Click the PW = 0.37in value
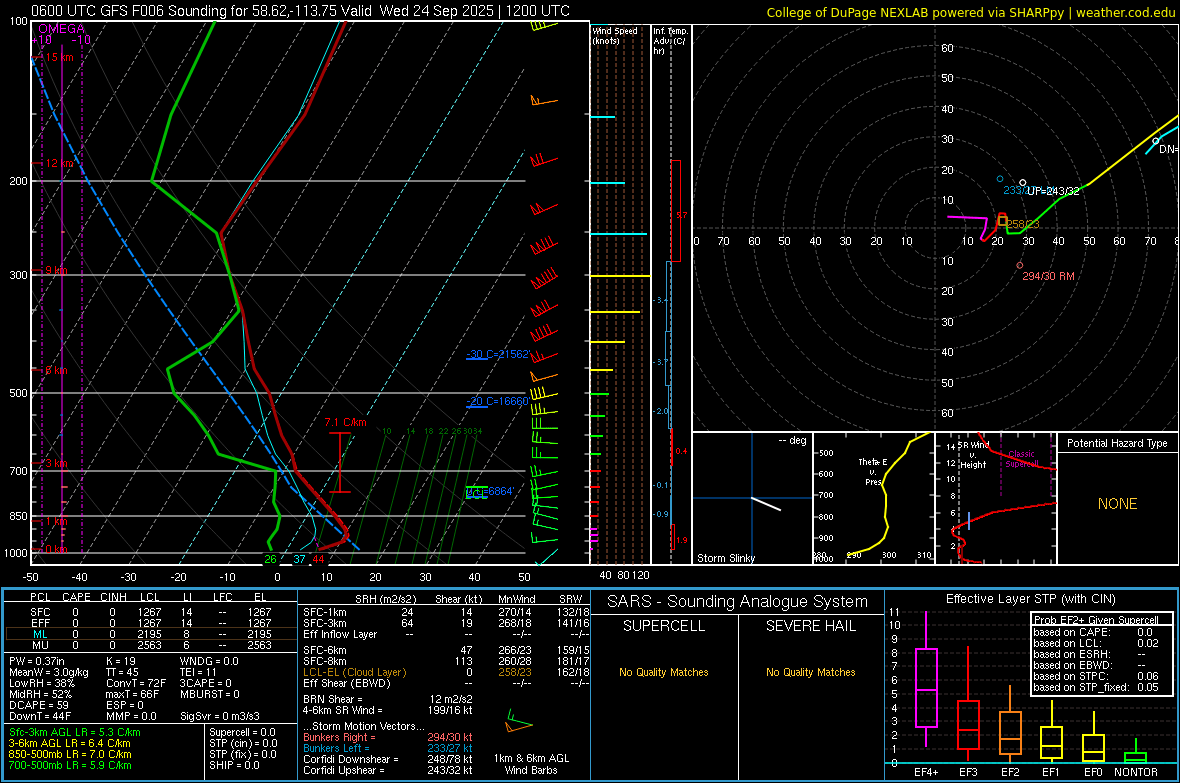This screenshot has width=1180, height=783. [37, 661]
